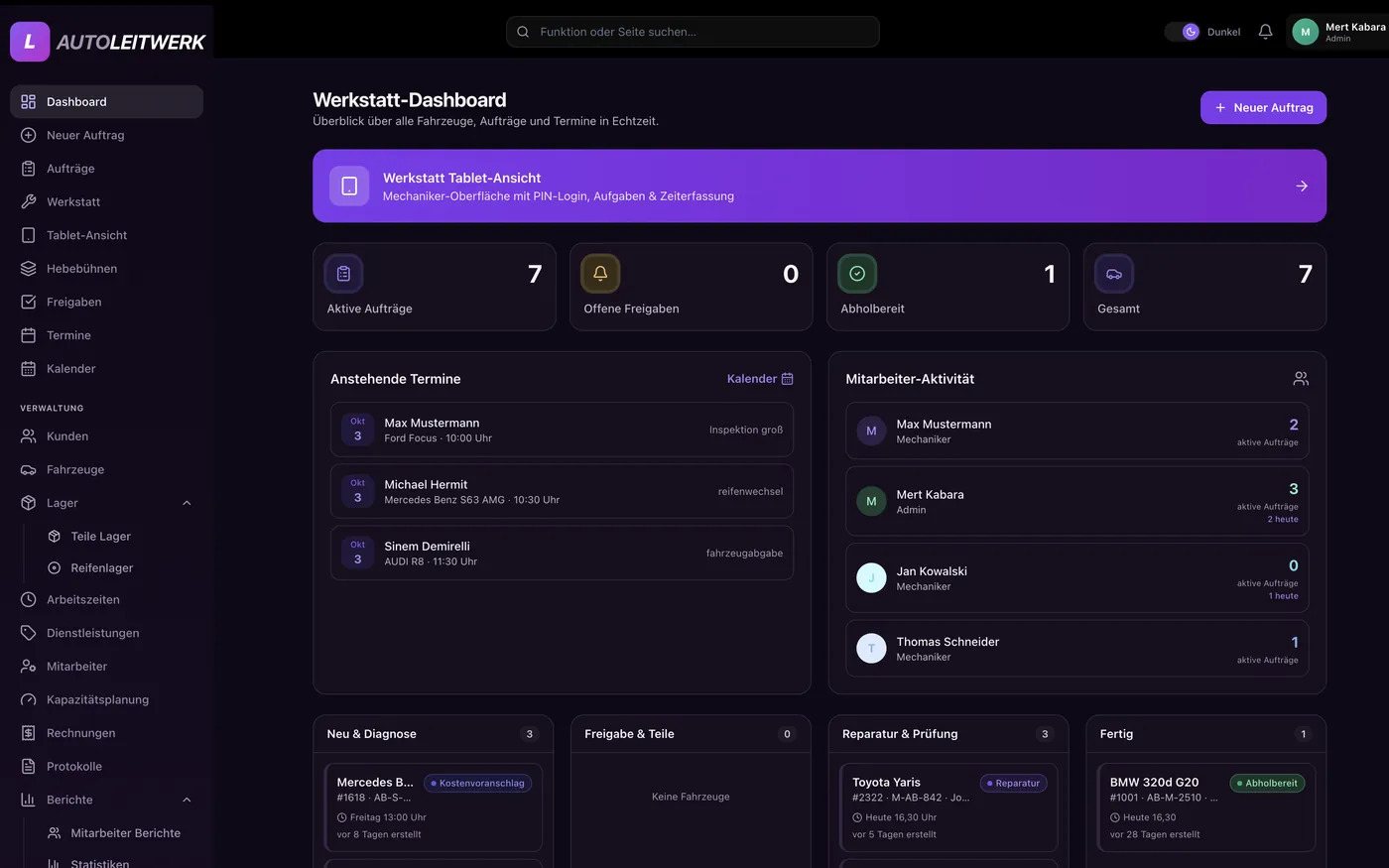Click the Abholbereit badge on BMW card
Viewport: 1389px width, 868px height.
click(1267, 783)
